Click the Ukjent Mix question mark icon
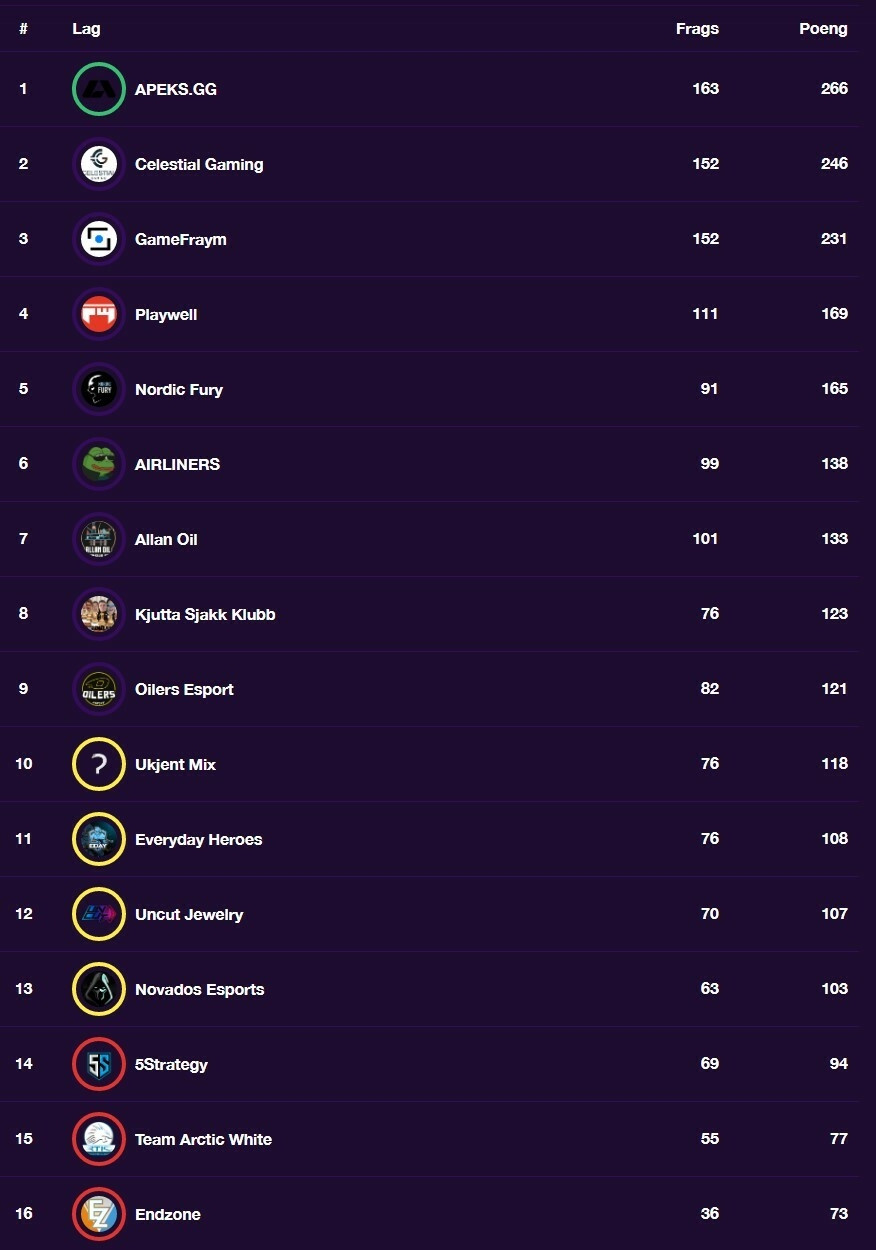Viewport: 876px width, 1250px height. 99,764
